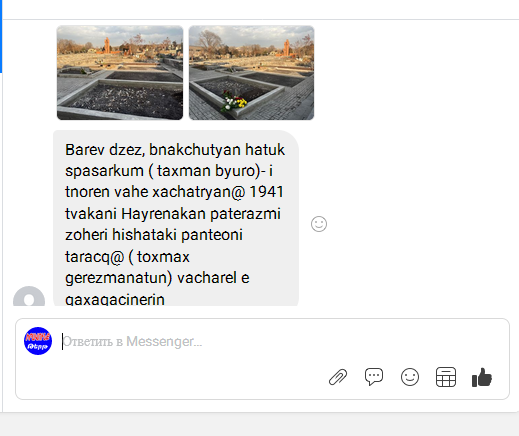519x436 pixels.
Task: Open the left cemetery photo
Action: coord(120,73)
